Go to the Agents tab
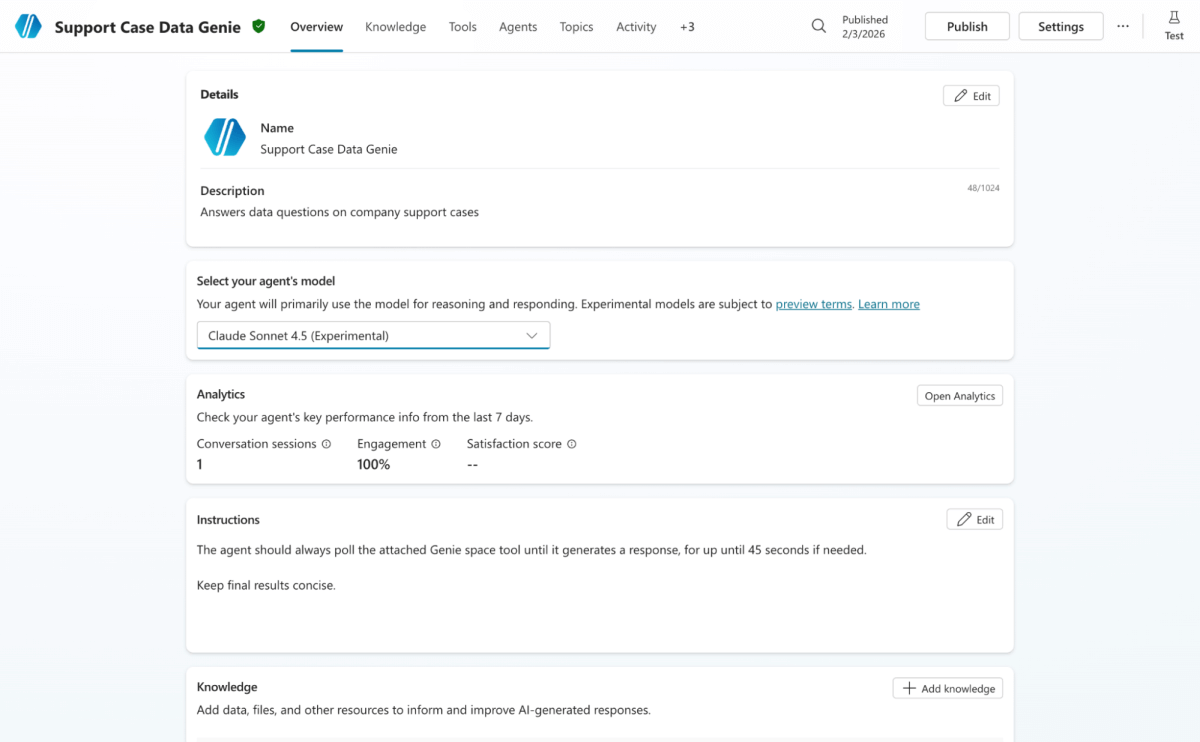1200x742 pixels. (518, 27)
